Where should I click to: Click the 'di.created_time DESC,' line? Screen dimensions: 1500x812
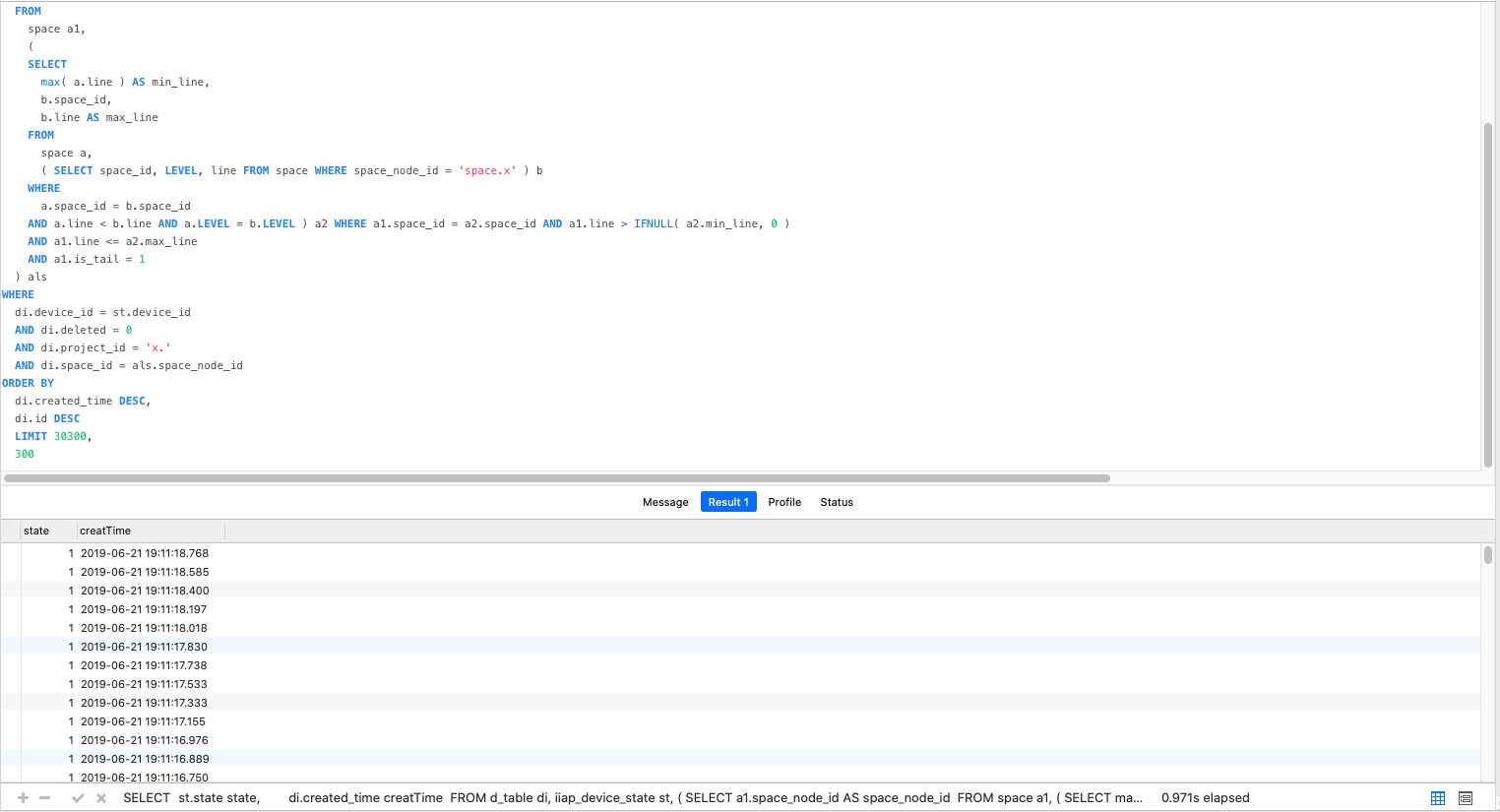(x=83, y=401)
